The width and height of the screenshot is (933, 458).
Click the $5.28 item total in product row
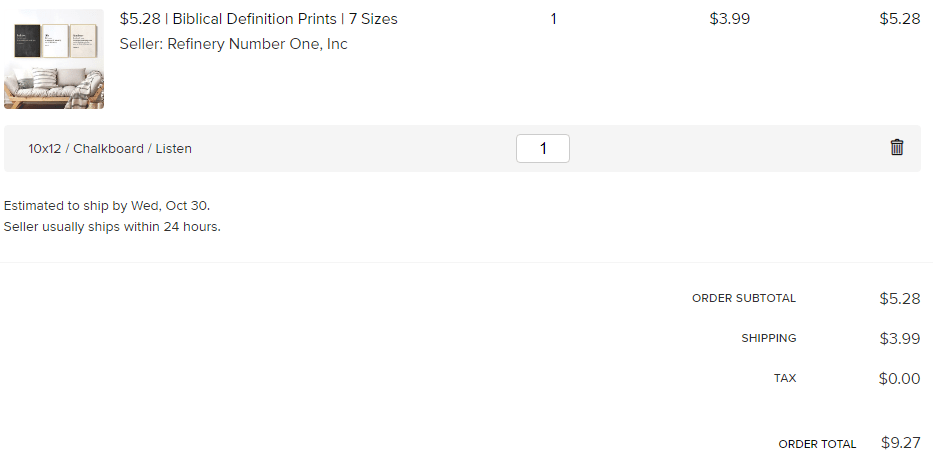tap(900, 19)
